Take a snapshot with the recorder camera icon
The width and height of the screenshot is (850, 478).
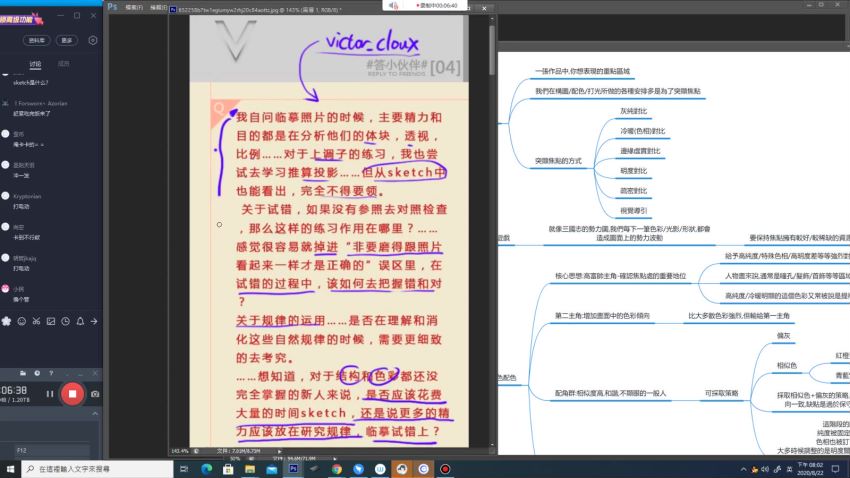pos(95,394)
